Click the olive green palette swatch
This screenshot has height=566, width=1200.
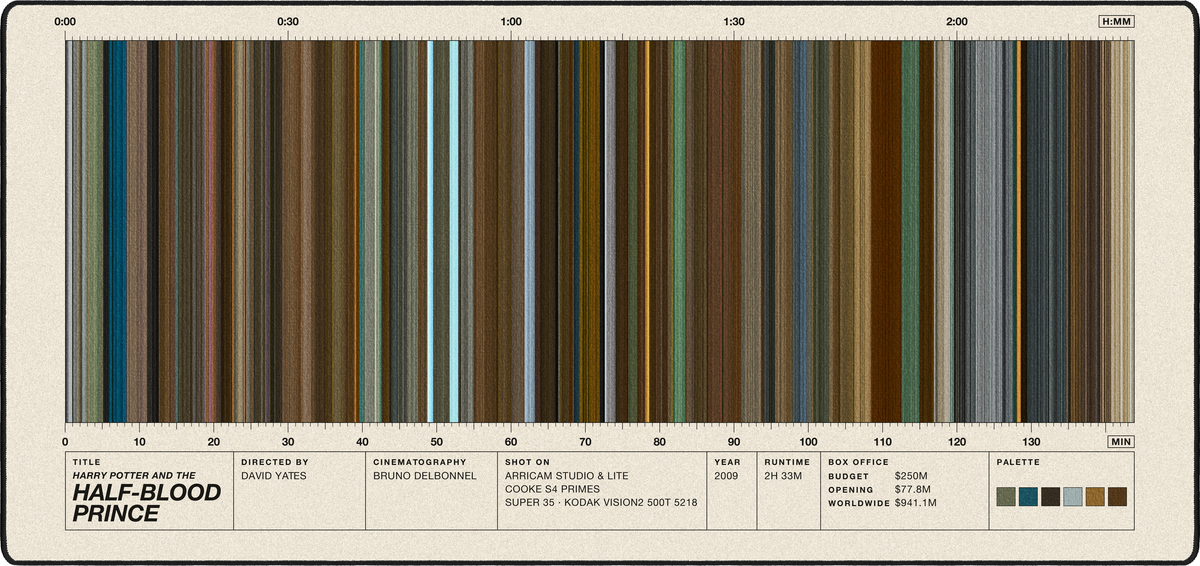(1006, 496)
